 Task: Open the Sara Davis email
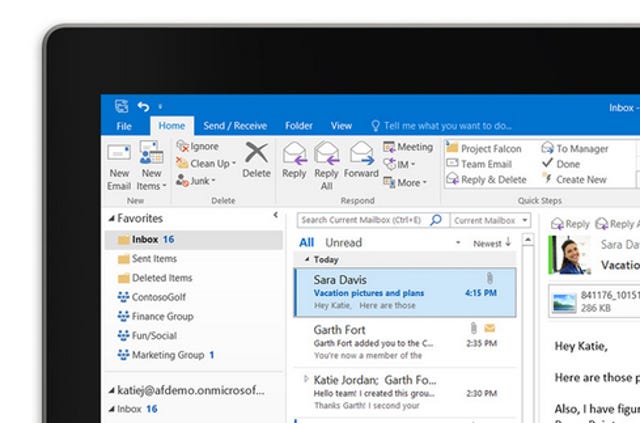405,292
